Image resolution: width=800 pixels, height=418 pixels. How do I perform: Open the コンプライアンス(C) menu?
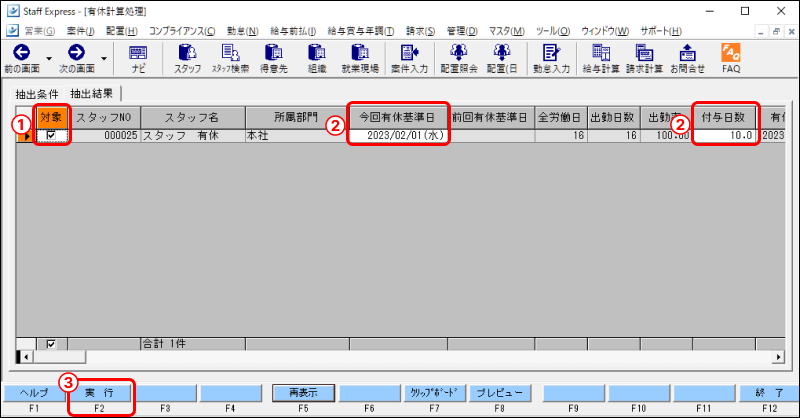tap(182, 31)
